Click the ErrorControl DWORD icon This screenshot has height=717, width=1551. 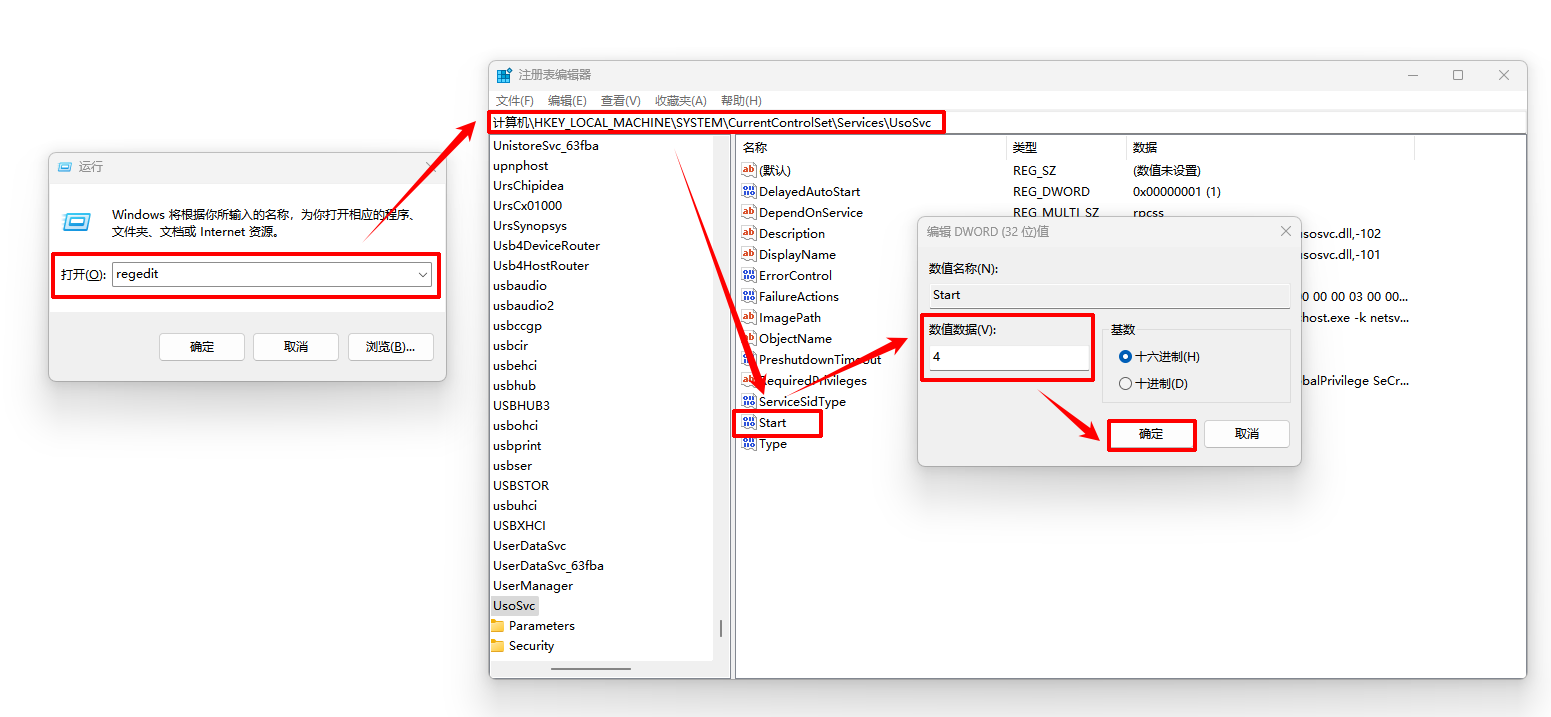748,275
